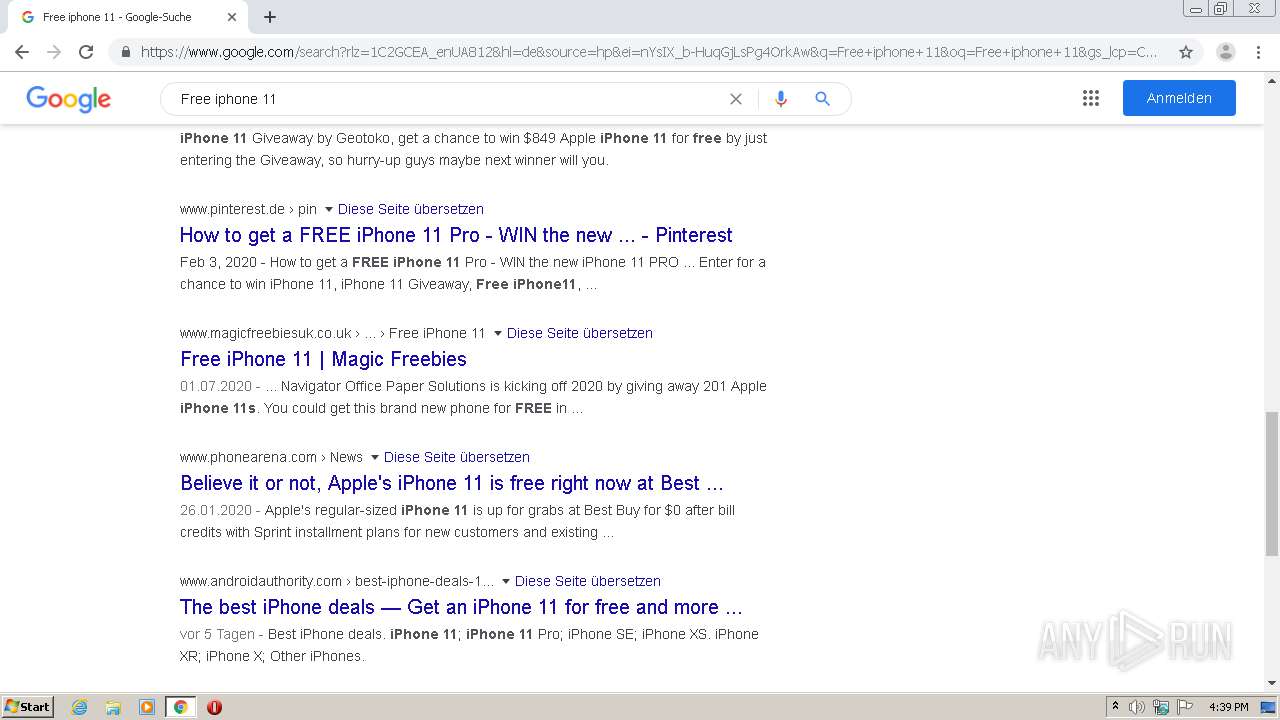The image size is (1280, 720).
Task: Expand the magicfreebiesuk result options arrow
Action: [498, 334]
